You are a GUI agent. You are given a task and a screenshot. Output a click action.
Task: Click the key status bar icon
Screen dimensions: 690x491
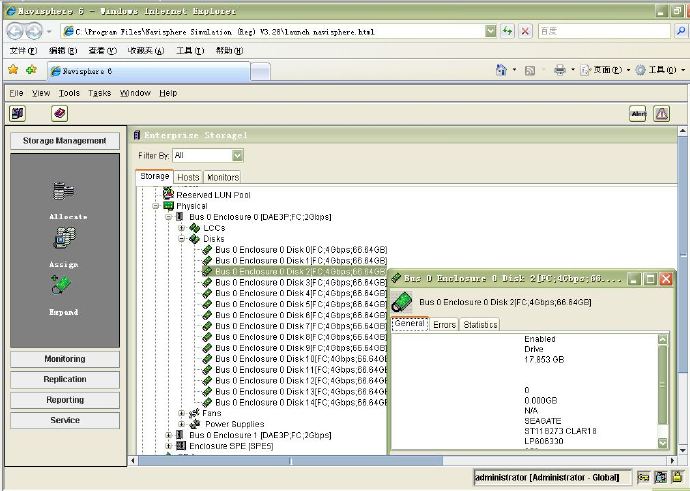coord(643,477)
